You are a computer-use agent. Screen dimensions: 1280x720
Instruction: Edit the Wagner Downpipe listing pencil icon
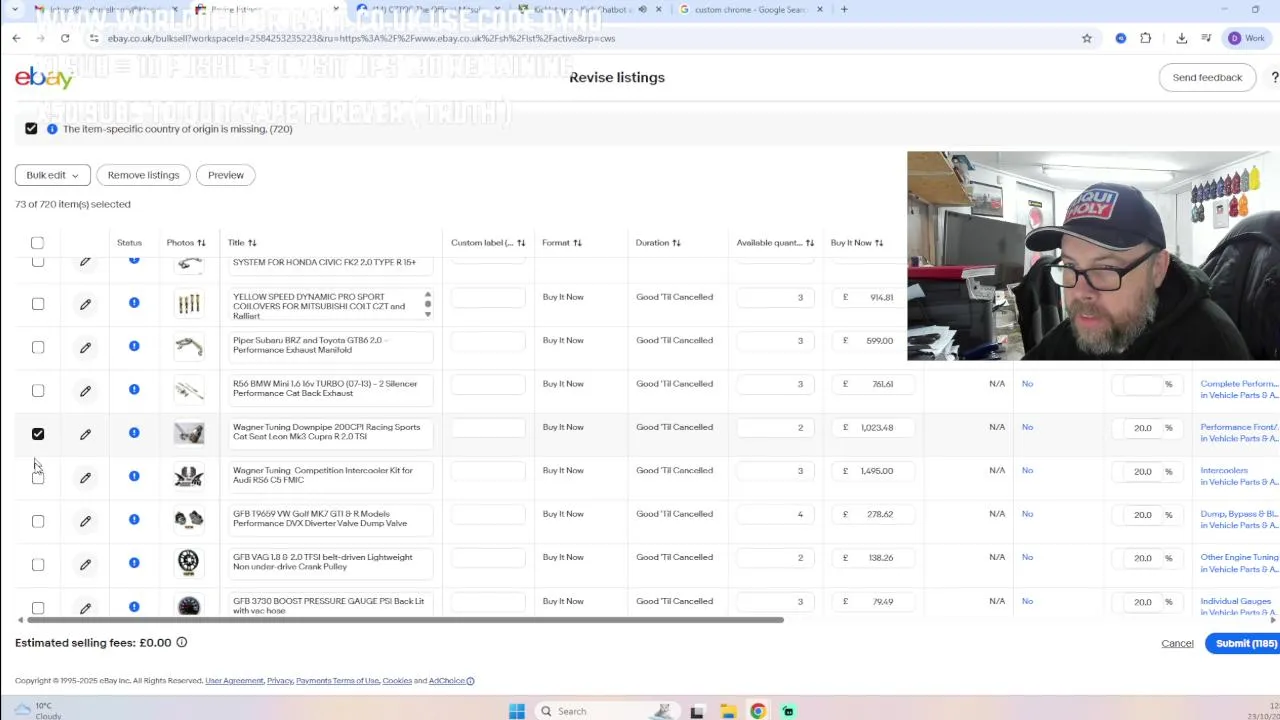click(x=85, y=434)
